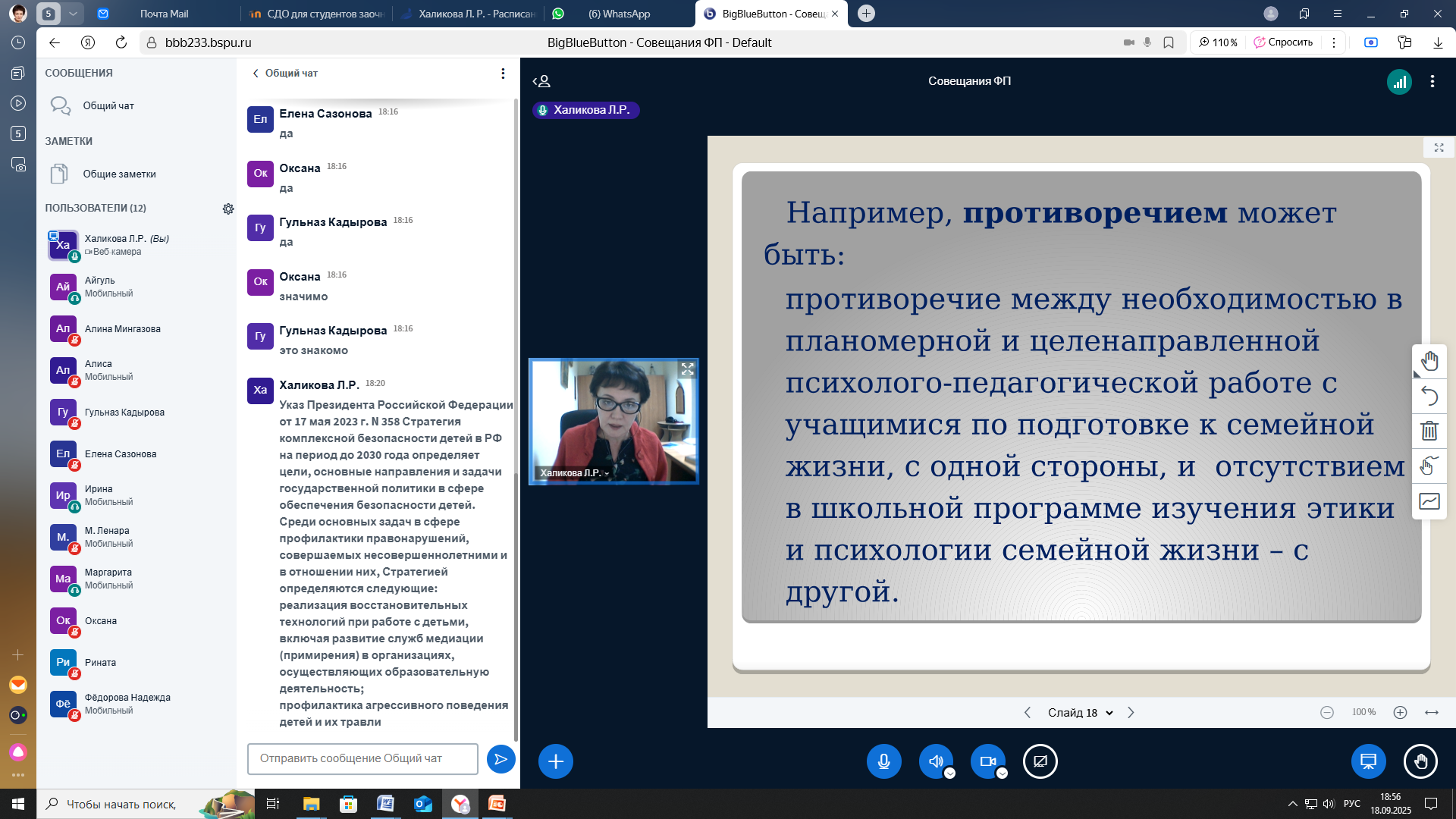This screenshot has height=819, width=1456.
Task: Open the users settings gear
Action: pos(228,209)
